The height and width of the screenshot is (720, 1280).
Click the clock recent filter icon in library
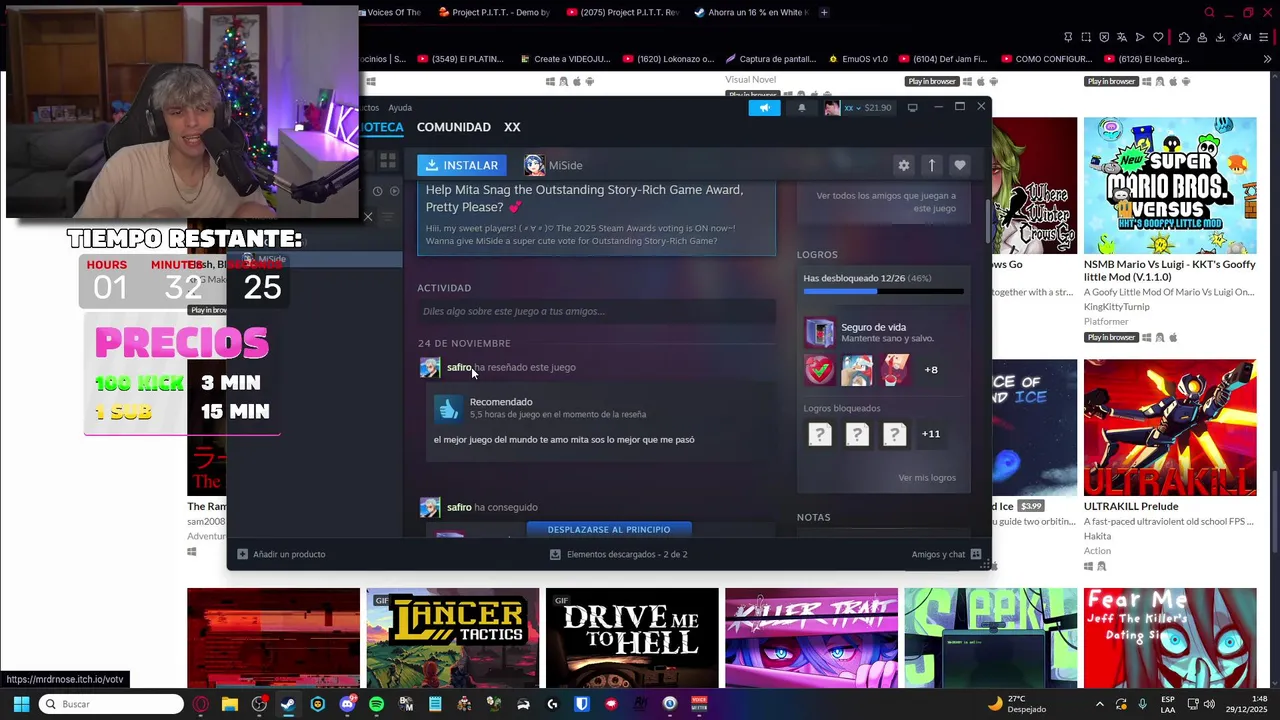[x=378, y=191]
